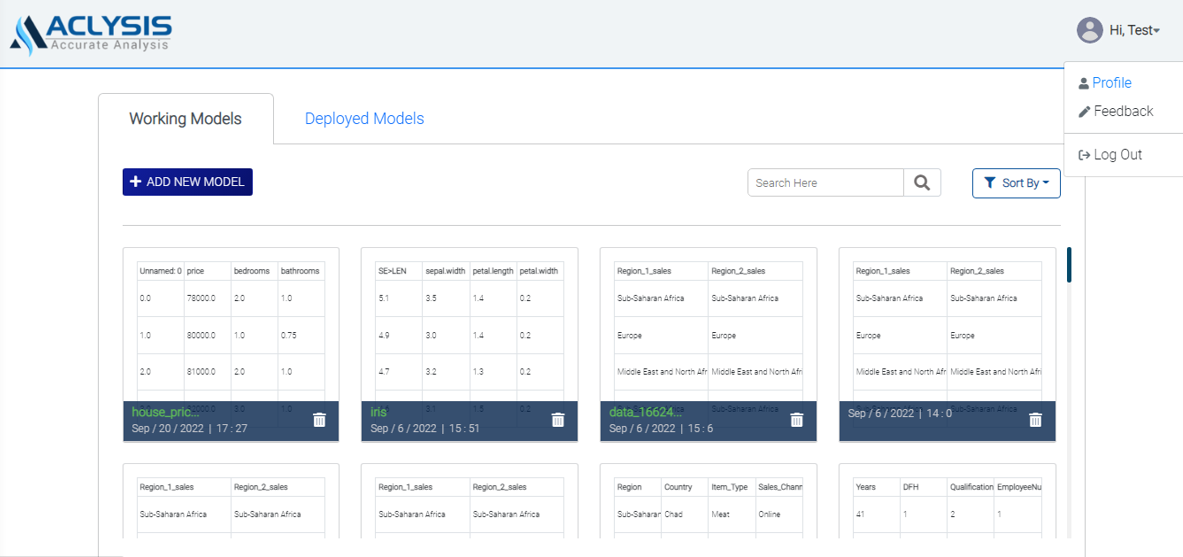Choose Feedback in user menu

1123,111
